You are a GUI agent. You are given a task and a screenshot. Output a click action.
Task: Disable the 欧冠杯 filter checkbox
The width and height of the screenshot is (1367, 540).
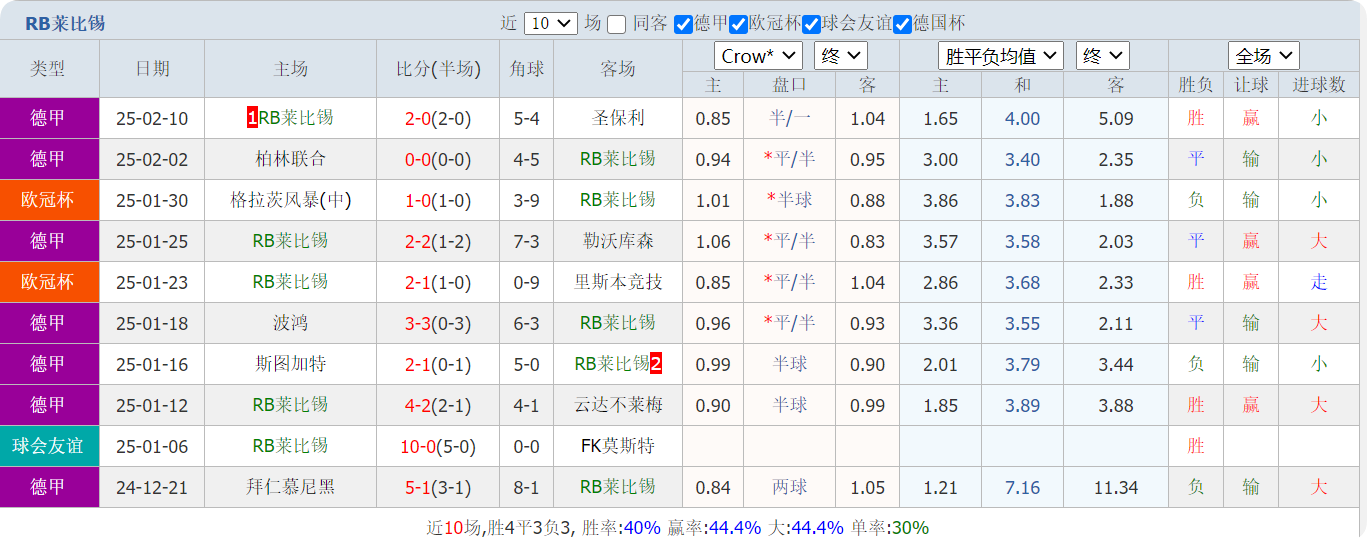[x=739, y=24]
